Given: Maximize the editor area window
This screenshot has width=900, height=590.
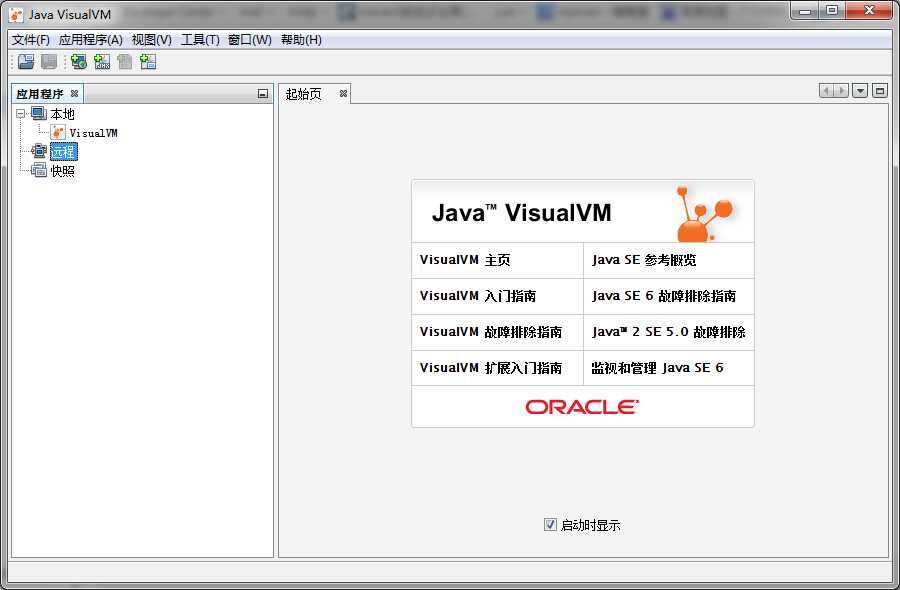Looking at the screenshot, I should click(880, 91).
